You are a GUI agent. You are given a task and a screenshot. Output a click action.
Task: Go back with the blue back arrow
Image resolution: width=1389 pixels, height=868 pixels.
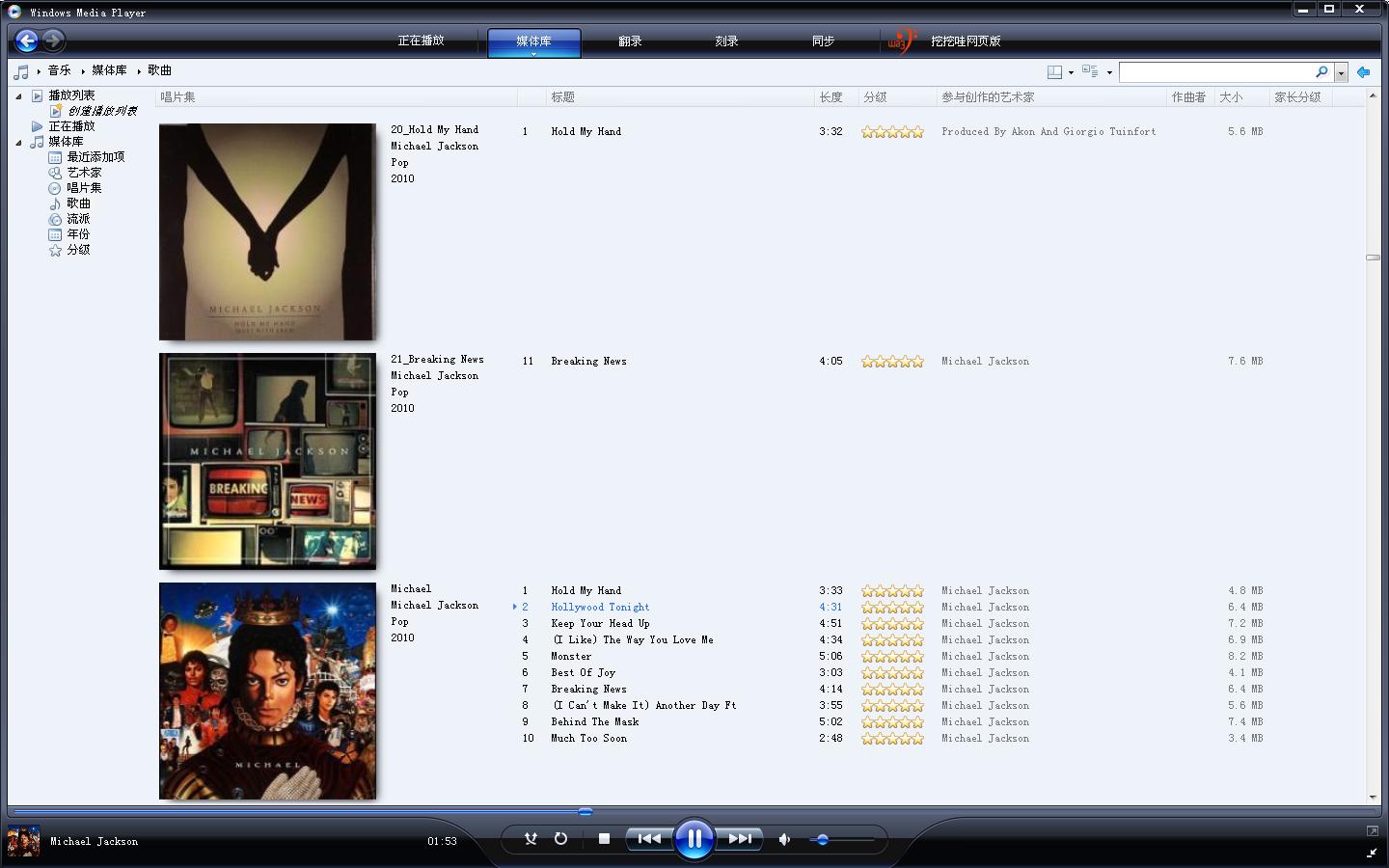pos(27,41)
